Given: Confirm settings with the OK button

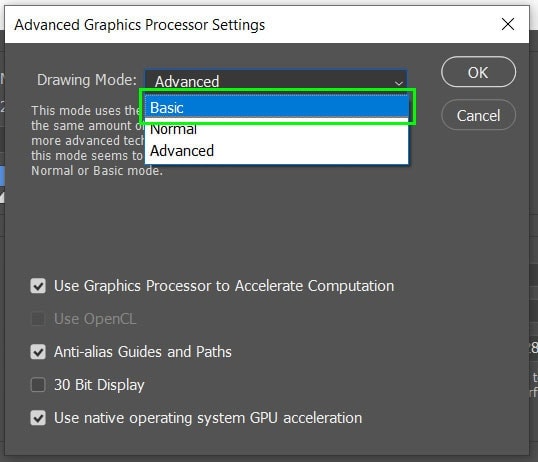Looking at the screenshot, I should [478, 72].
